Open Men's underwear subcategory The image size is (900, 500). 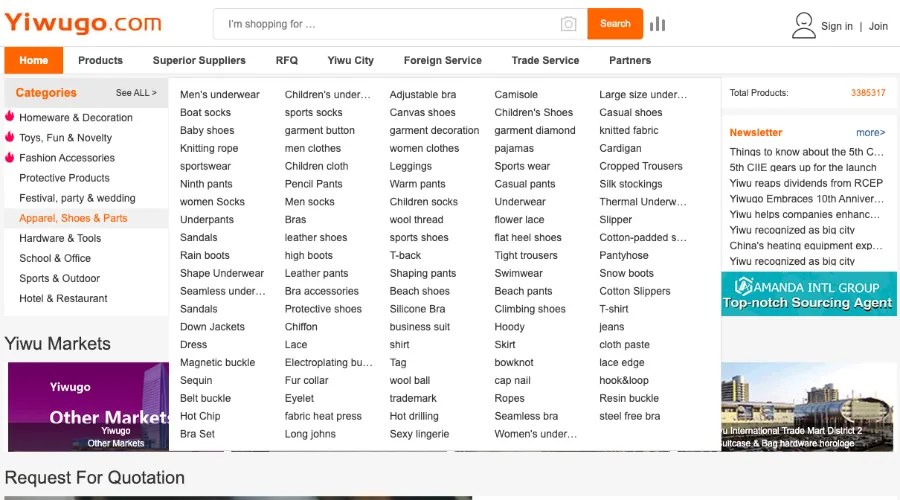coord(219,95)
